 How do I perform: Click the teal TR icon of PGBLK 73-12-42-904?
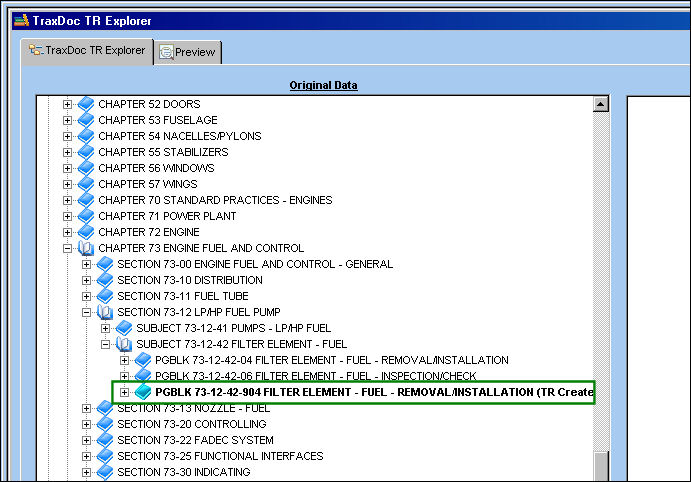click(143, 392)
